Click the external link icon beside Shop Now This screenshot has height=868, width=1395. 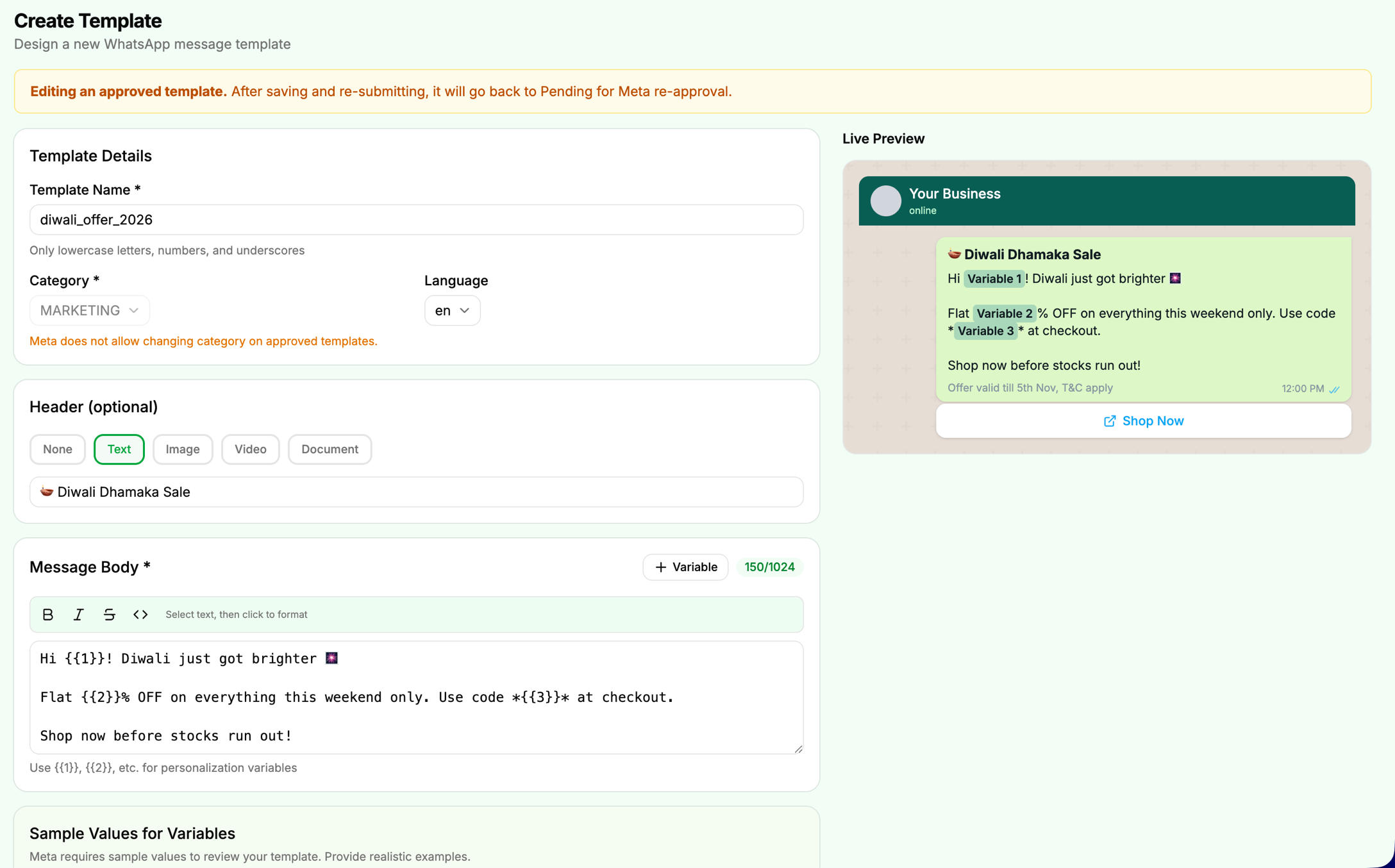tap(1109, 421)
